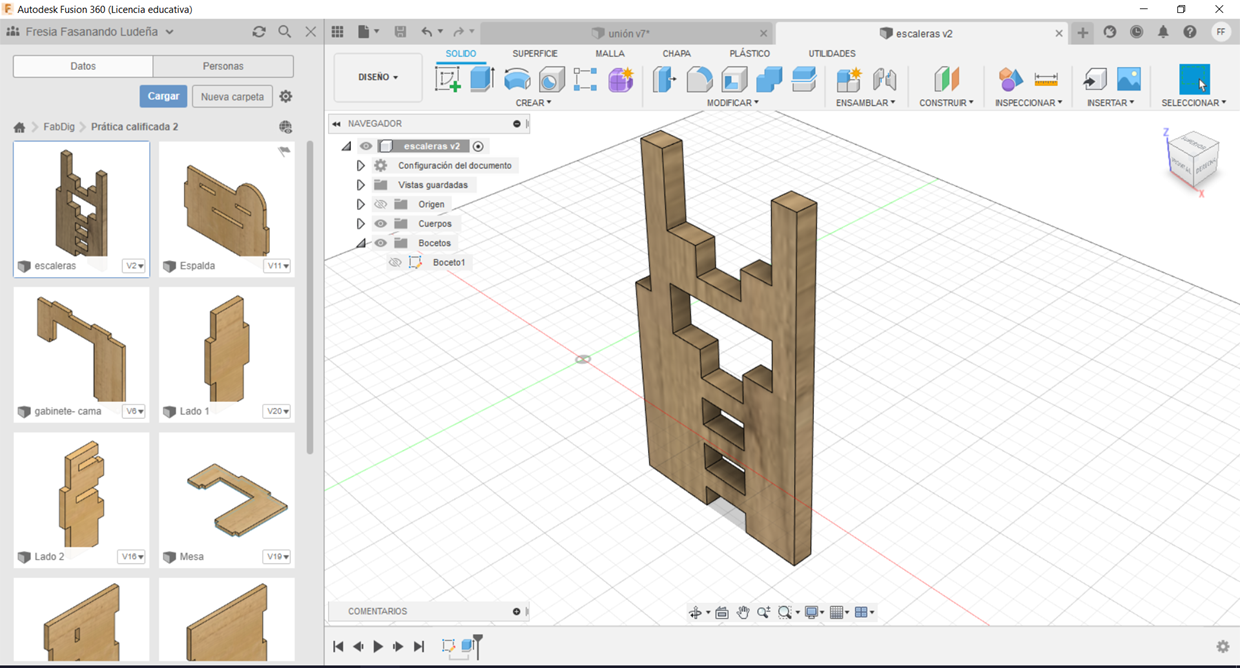This screenshot has width=1240, height=668.
Task: Select the Measure tool under Inspeccionar
Action: pos(1046,80)
